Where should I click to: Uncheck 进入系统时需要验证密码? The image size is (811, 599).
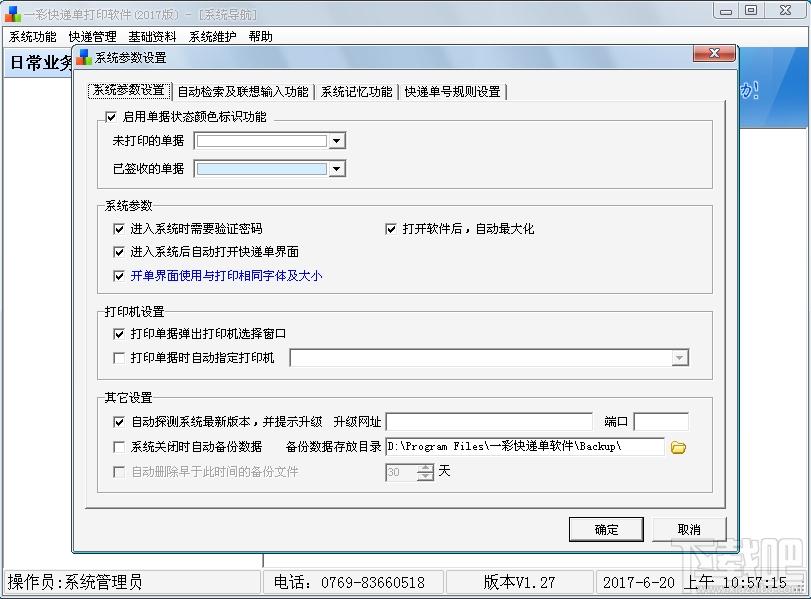coord(119,229)
